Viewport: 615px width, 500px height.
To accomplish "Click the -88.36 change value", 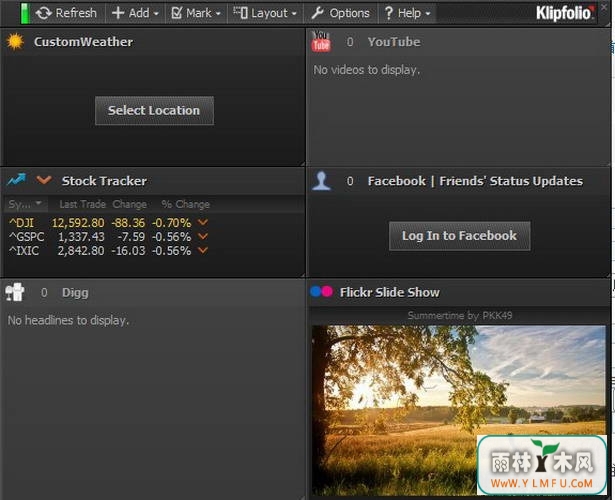I will pyautogui.click(x=128, y=223).
